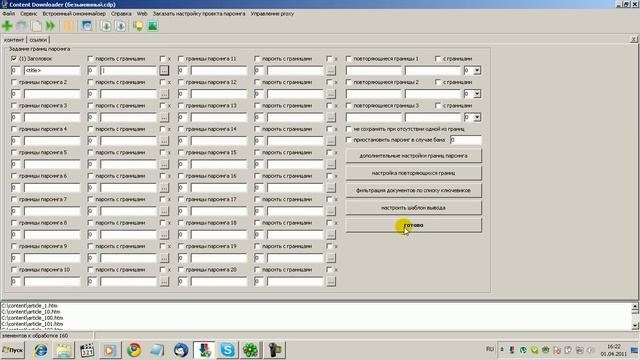Toggle приостановить парсинг в случае бана
This screenshot has height=360, width=640.
coord(349,140)
